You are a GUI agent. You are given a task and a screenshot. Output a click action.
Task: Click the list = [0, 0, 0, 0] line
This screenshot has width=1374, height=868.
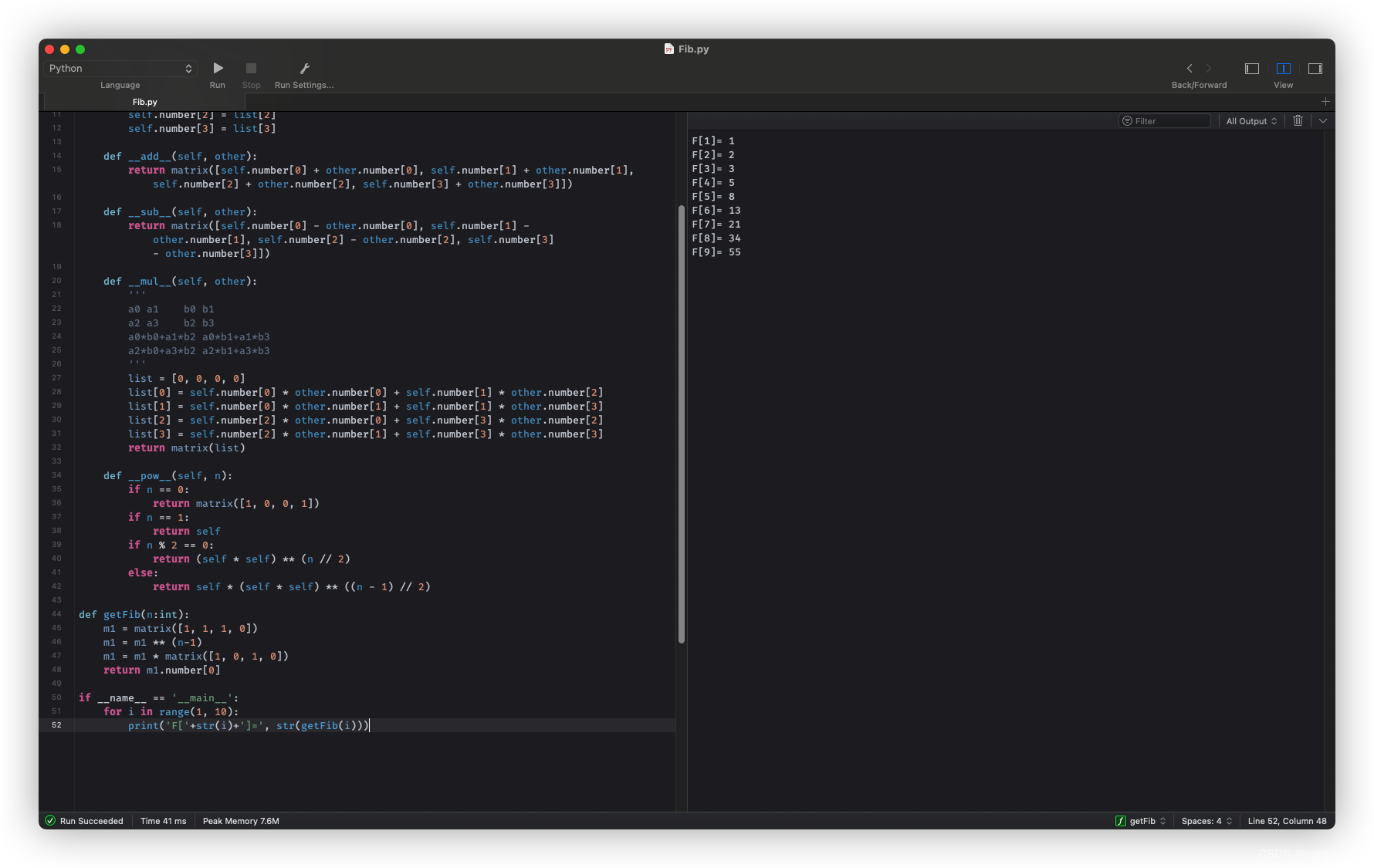coord(186,379)
